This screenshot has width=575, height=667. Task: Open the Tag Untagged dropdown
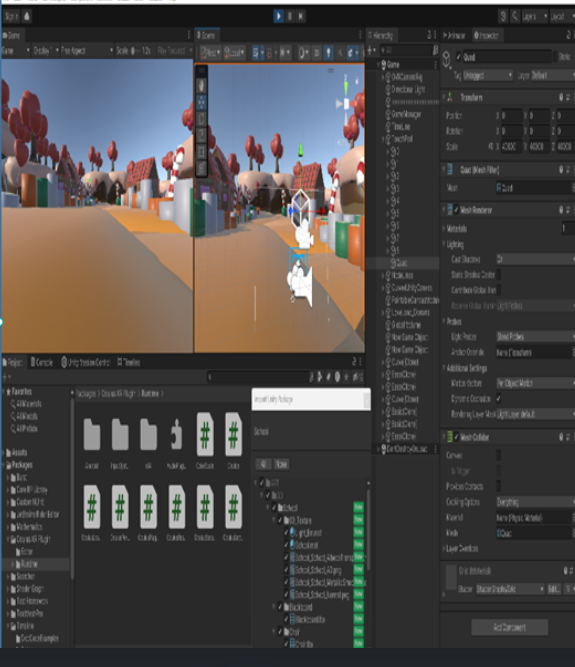pyautogui.click(x=488, y=76)
